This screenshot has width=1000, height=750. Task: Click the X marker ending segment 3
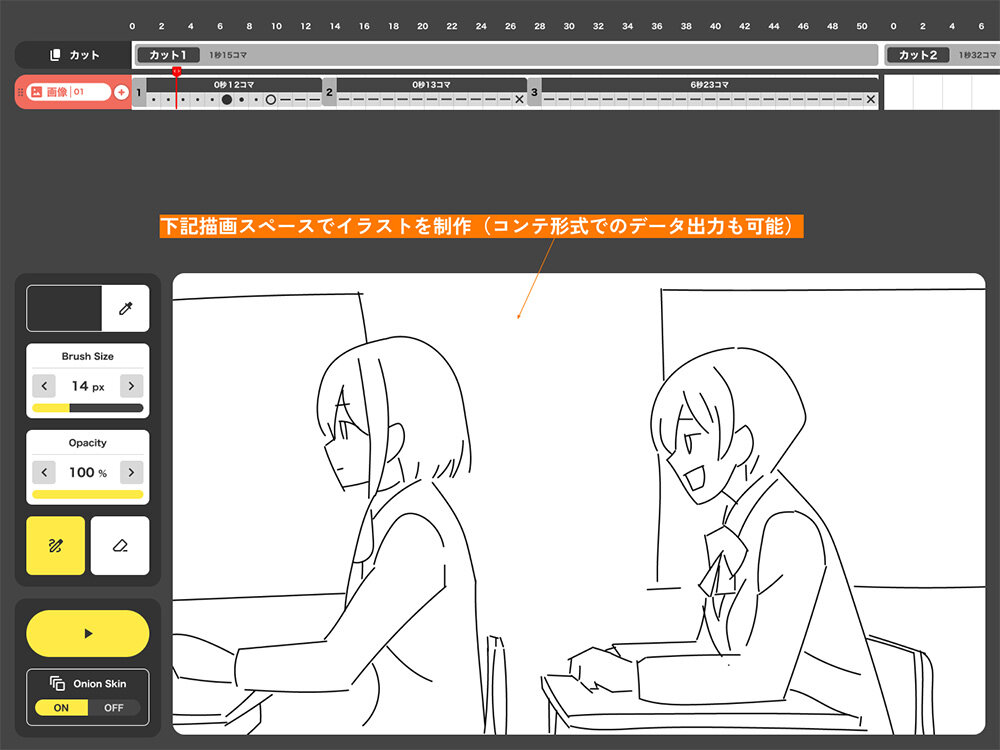pos(871,100)
